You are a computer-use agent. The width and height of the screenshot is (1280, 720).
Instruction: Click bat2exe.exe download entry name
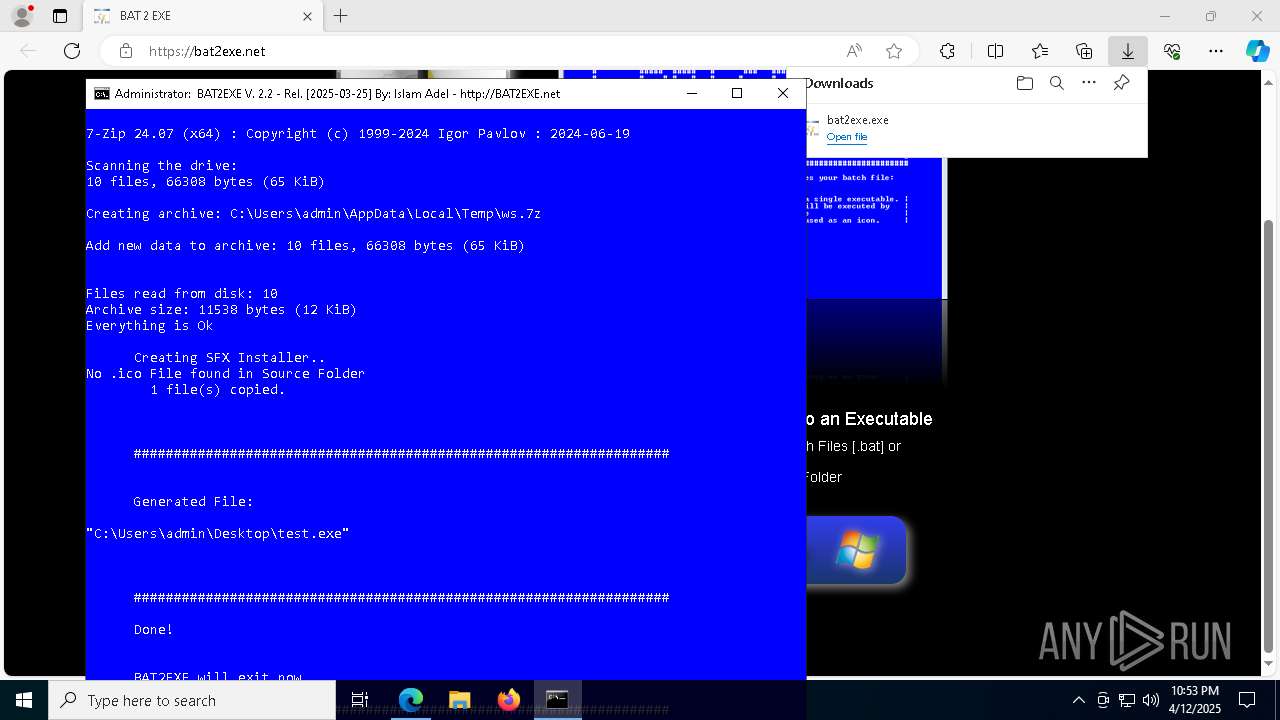858,120
